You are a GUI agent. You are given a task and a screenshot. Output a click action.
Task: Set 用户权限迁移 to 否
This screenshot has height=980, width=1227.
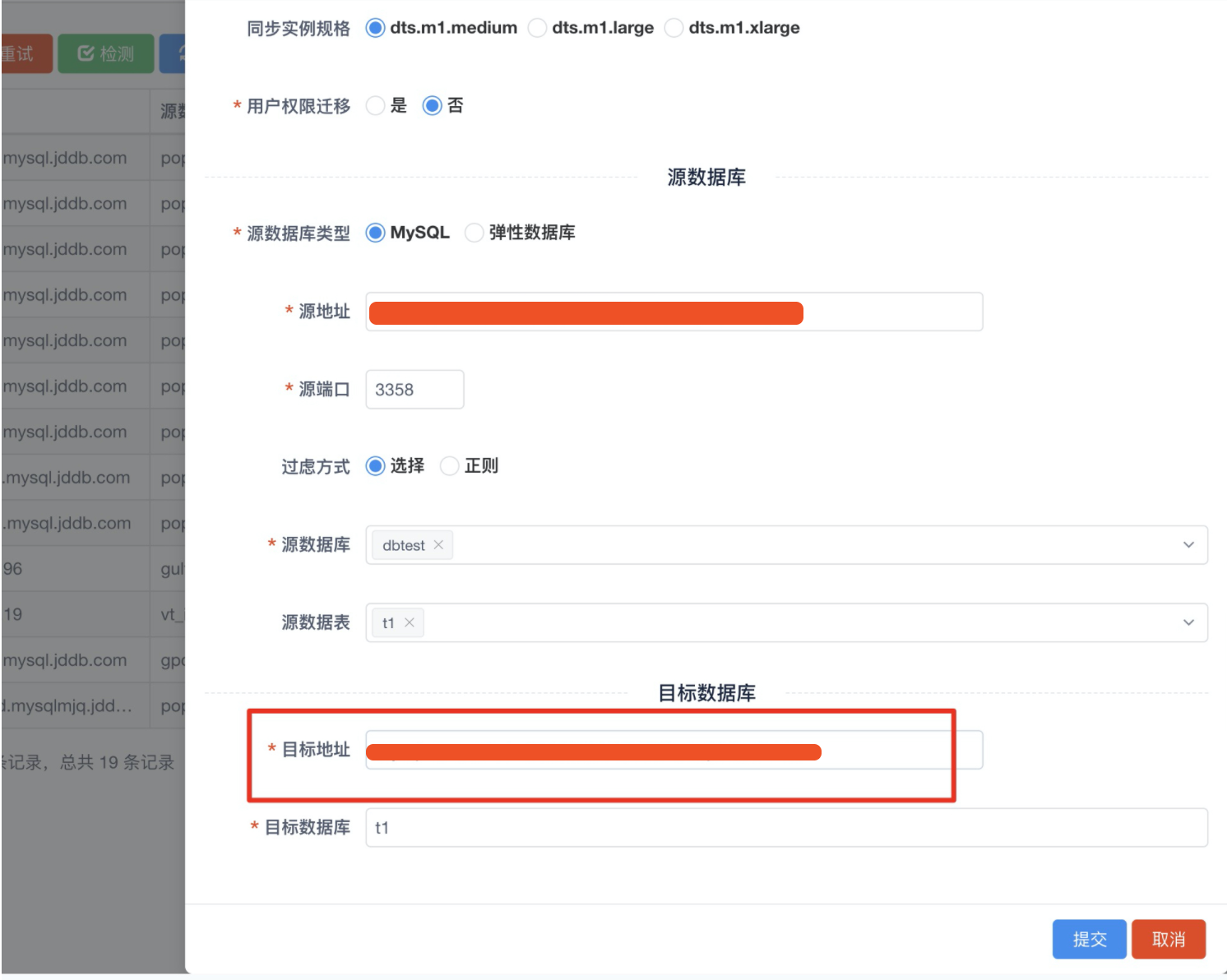pos(433,106)
